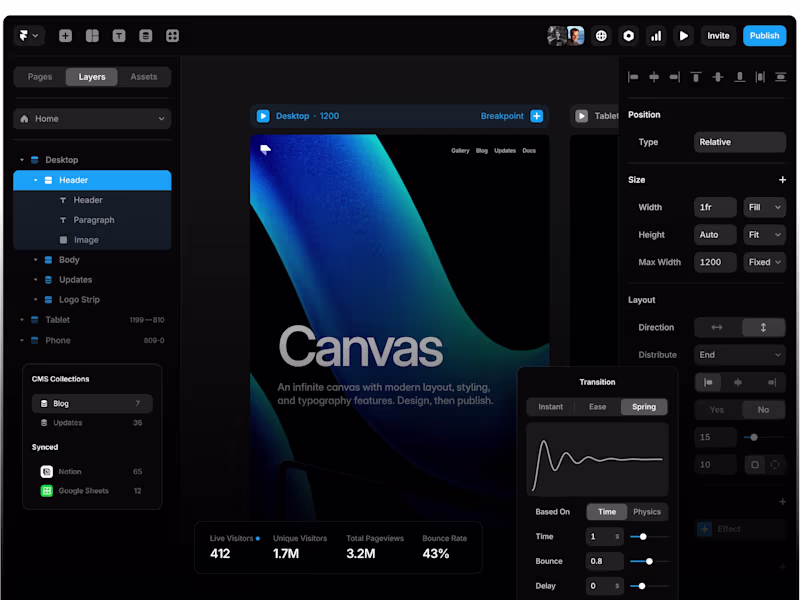Open the CMS panel icon in the toolbar

click(x=145, y=35)
